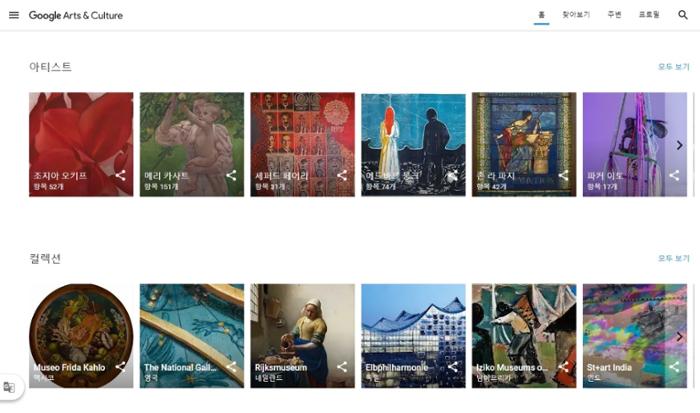
Task: Share the Museo Frida Kahlo collection
Action: tap(120, 367)
